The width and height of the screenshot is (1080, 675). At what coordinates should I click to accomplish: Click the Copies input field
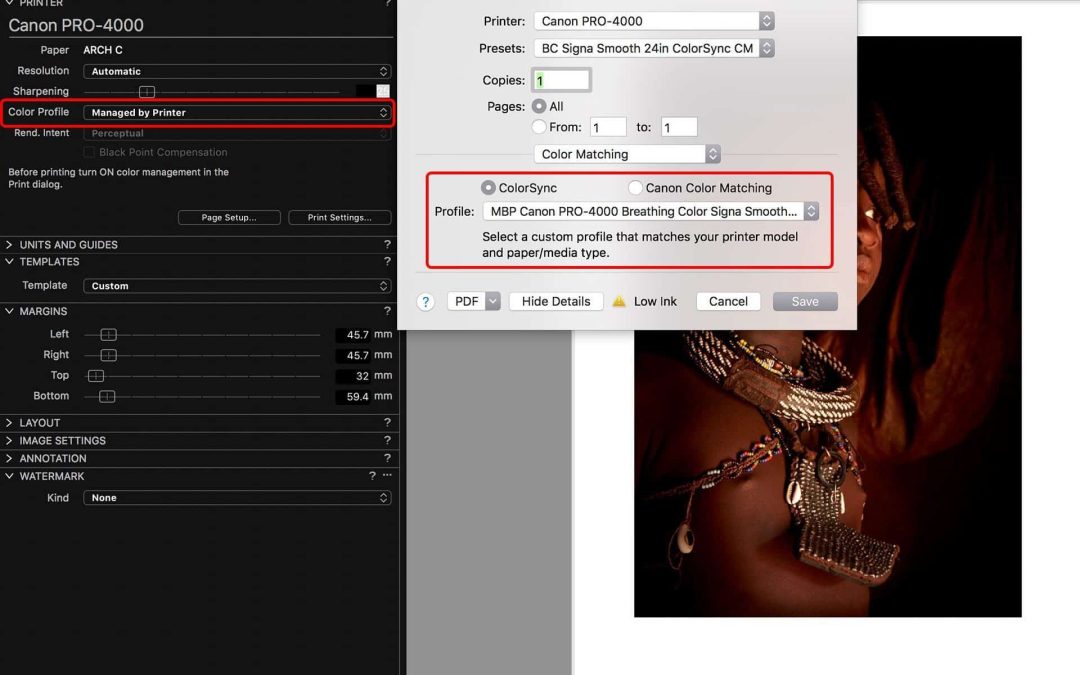pos(561,80)
